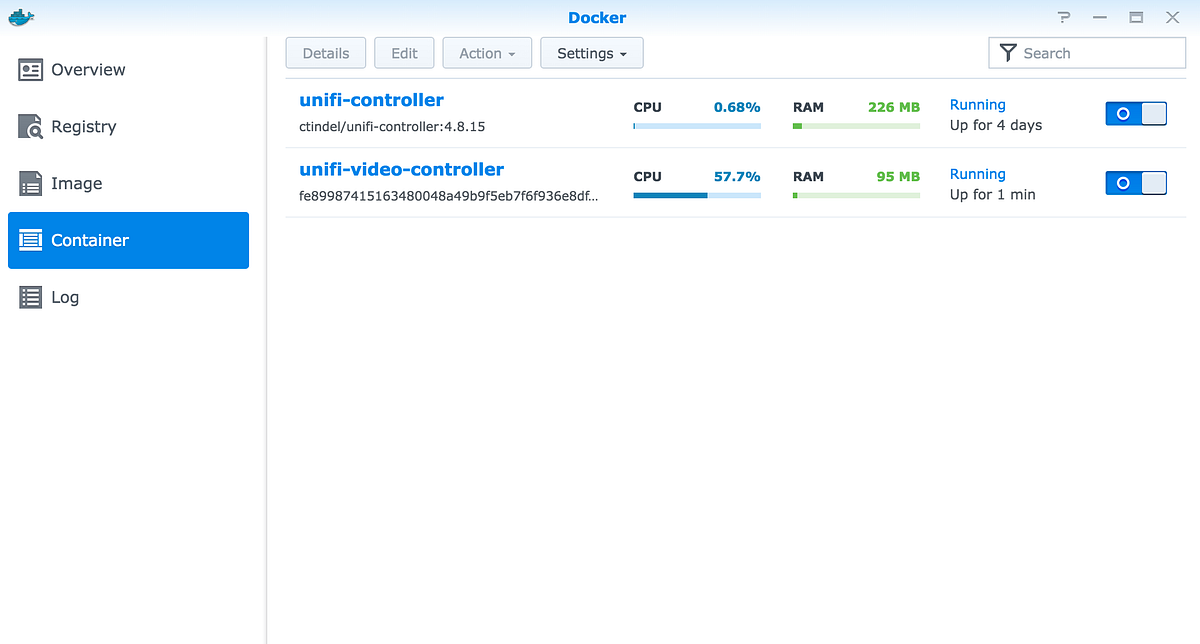Turn off the unifi-video-controller toggle

(x=1136, y=183)
